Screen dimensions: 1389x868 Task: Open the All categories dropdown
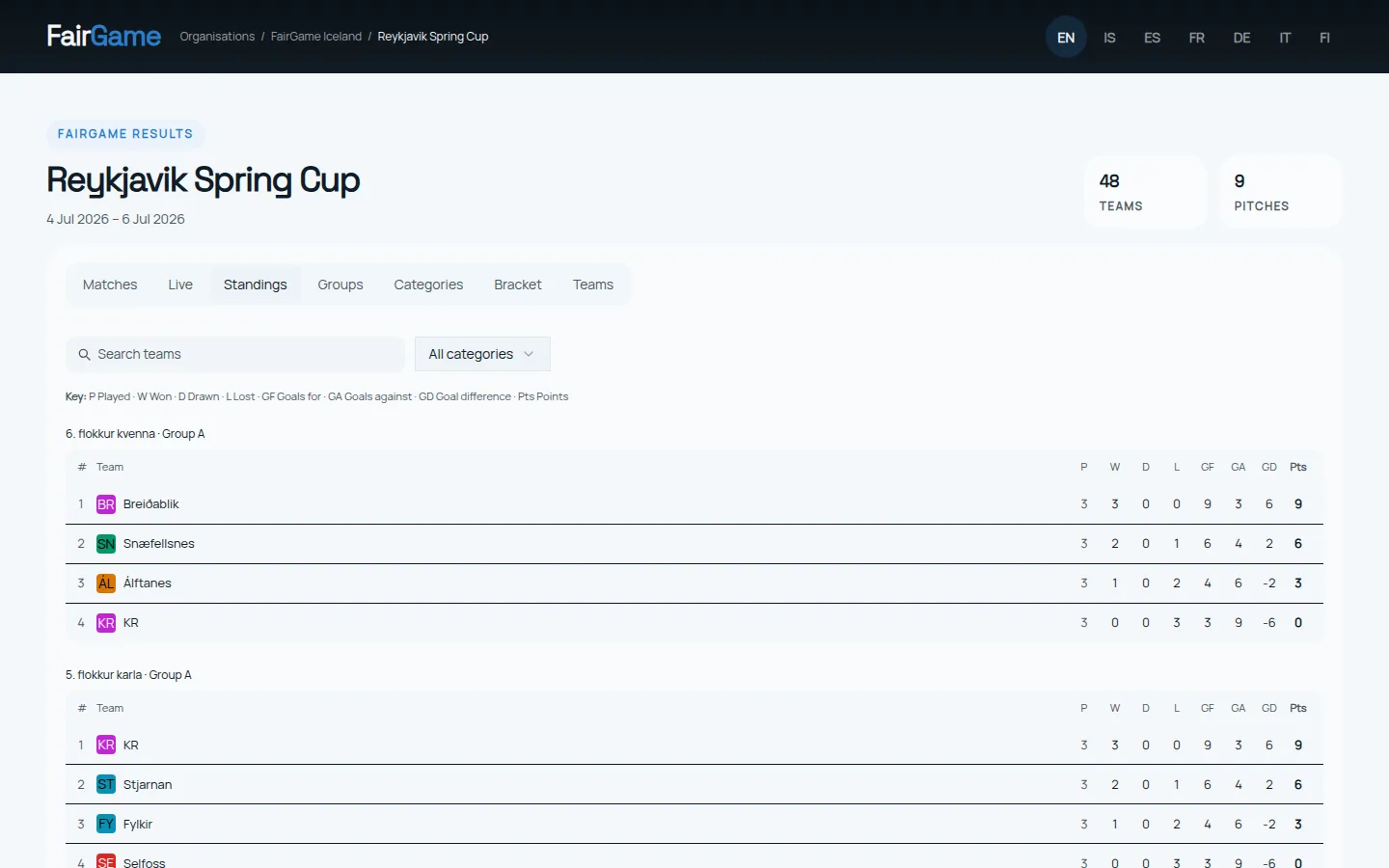(x=482, y=354)
